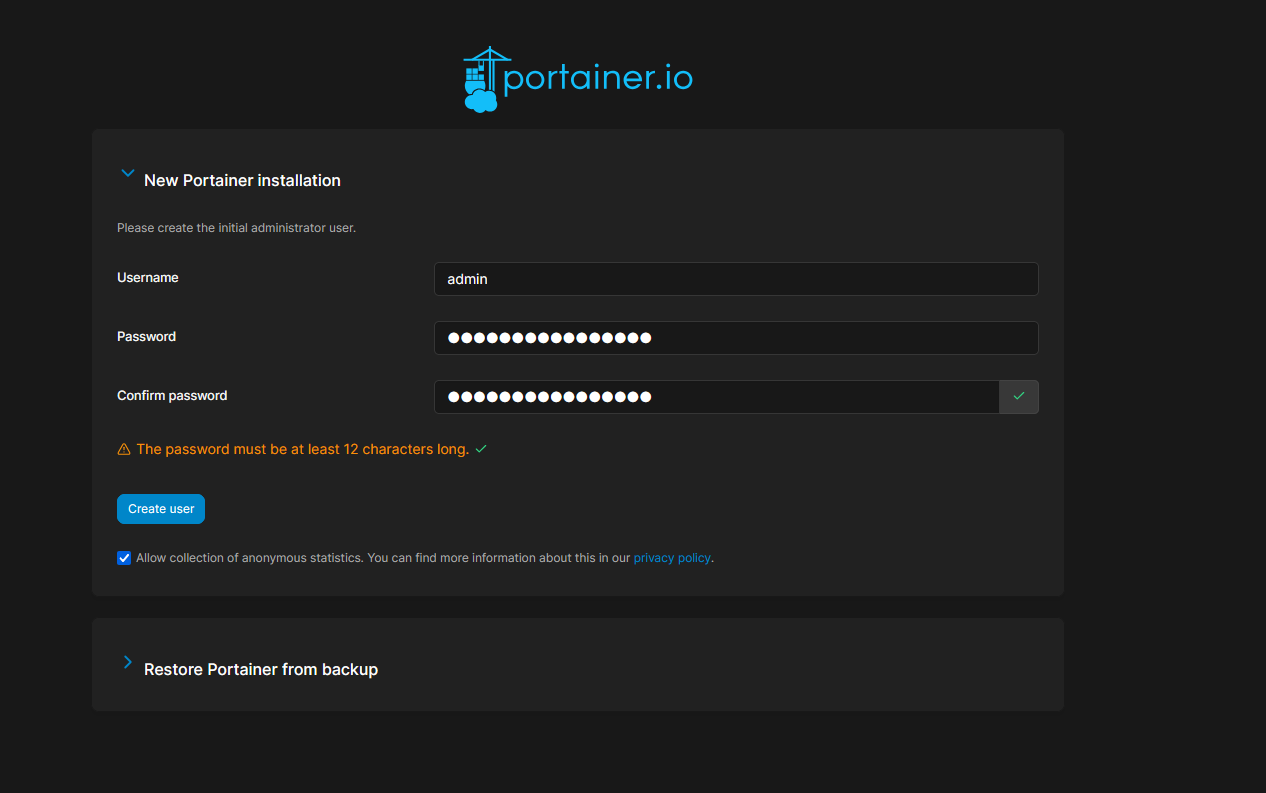This screenshot has width=1266, height=793.
Task: Click the password 12 characters warning text
Action: [x=302, y=450]
